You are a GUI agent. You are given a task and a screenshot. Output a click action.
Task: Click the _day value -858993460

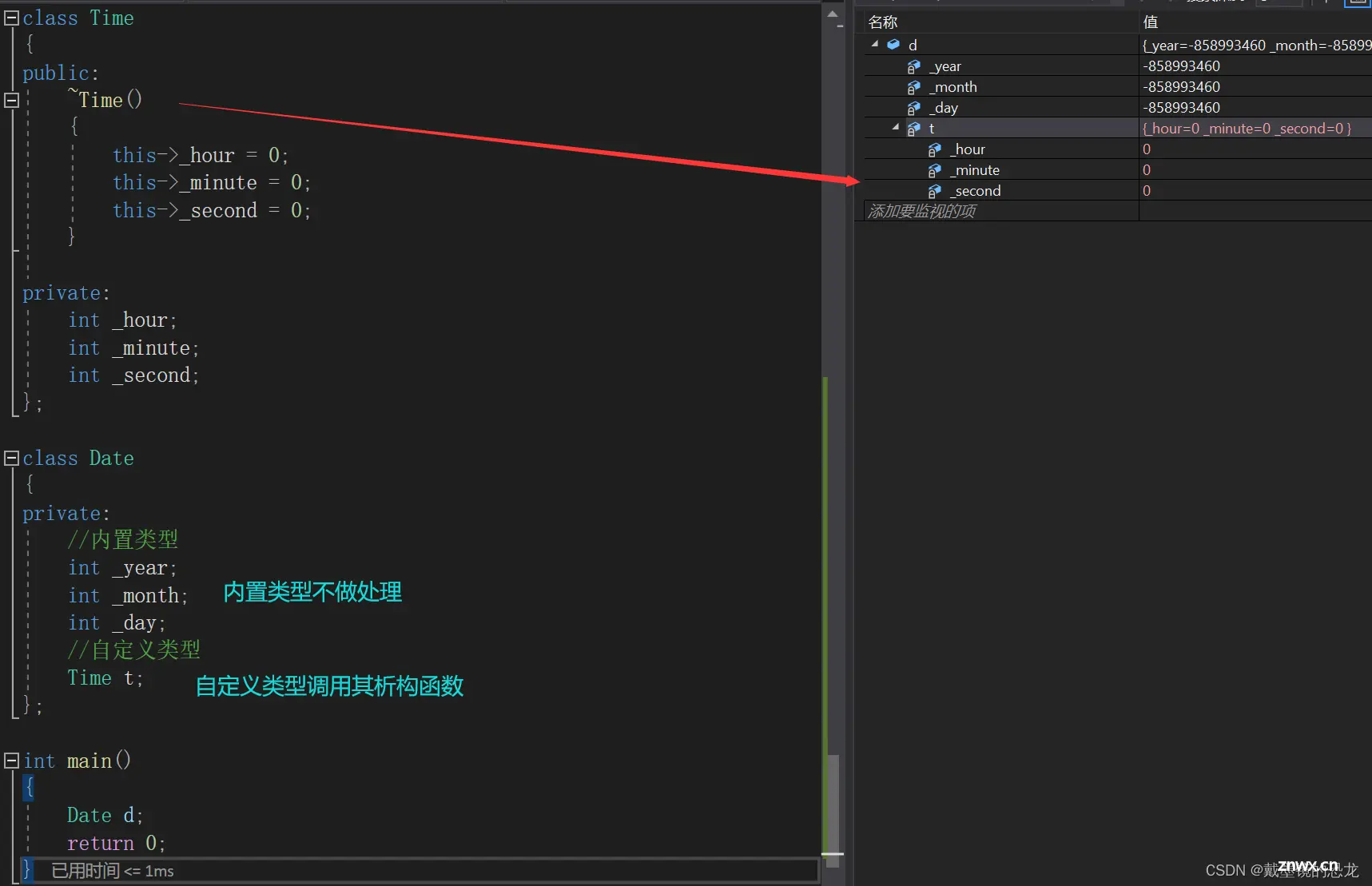1181,108
